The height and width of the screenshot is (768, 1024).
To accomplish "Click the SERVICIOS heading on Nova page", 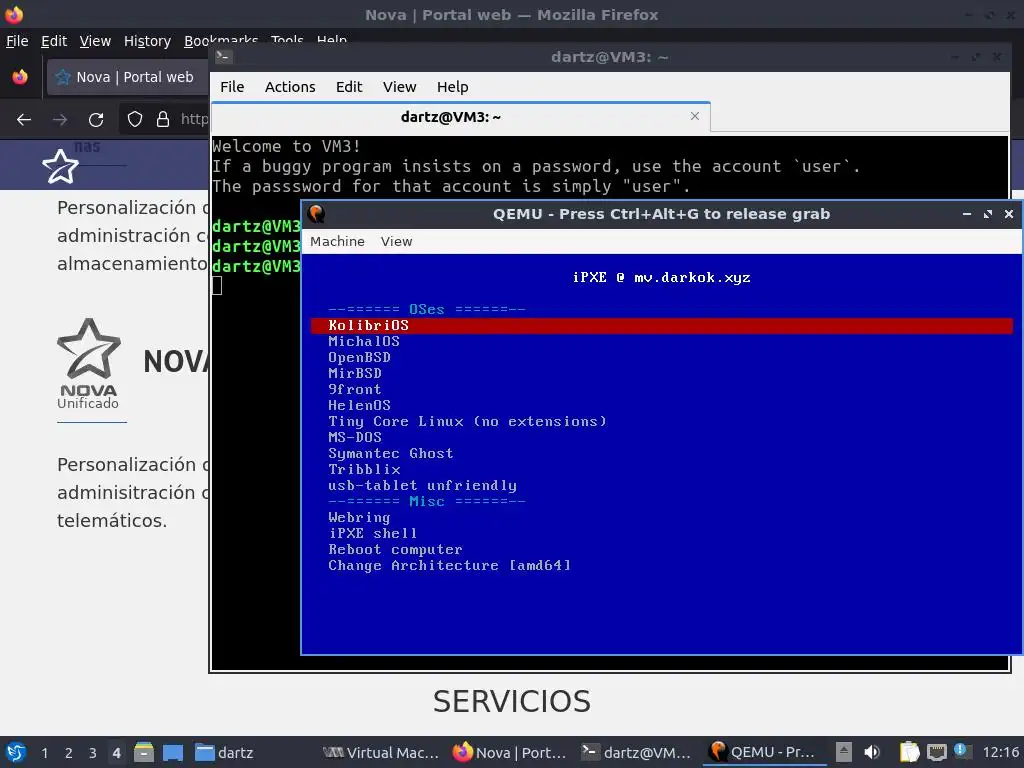I will pos(511,701).
